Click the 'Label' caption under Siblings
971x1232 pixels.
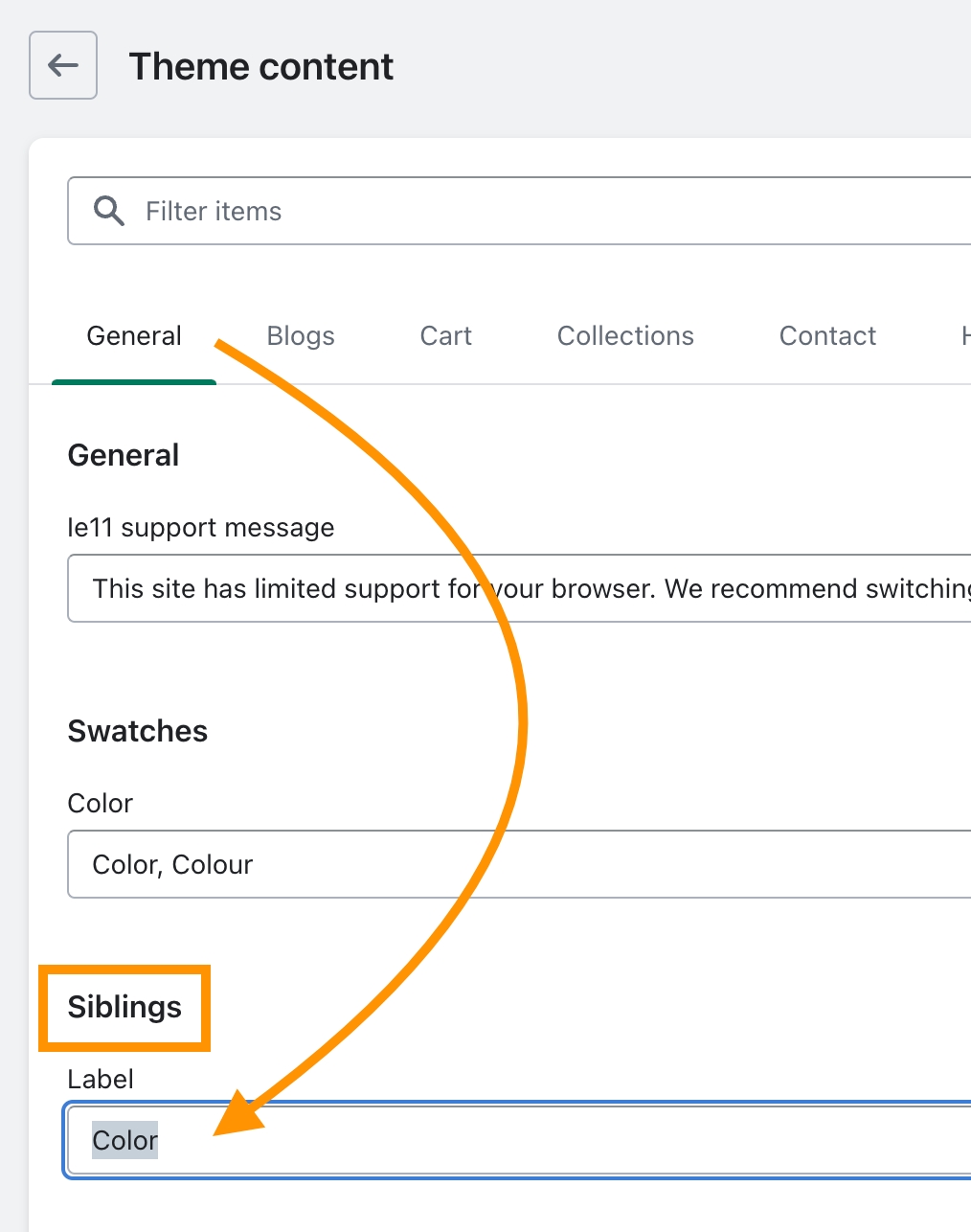click(x=100, y=1080)
